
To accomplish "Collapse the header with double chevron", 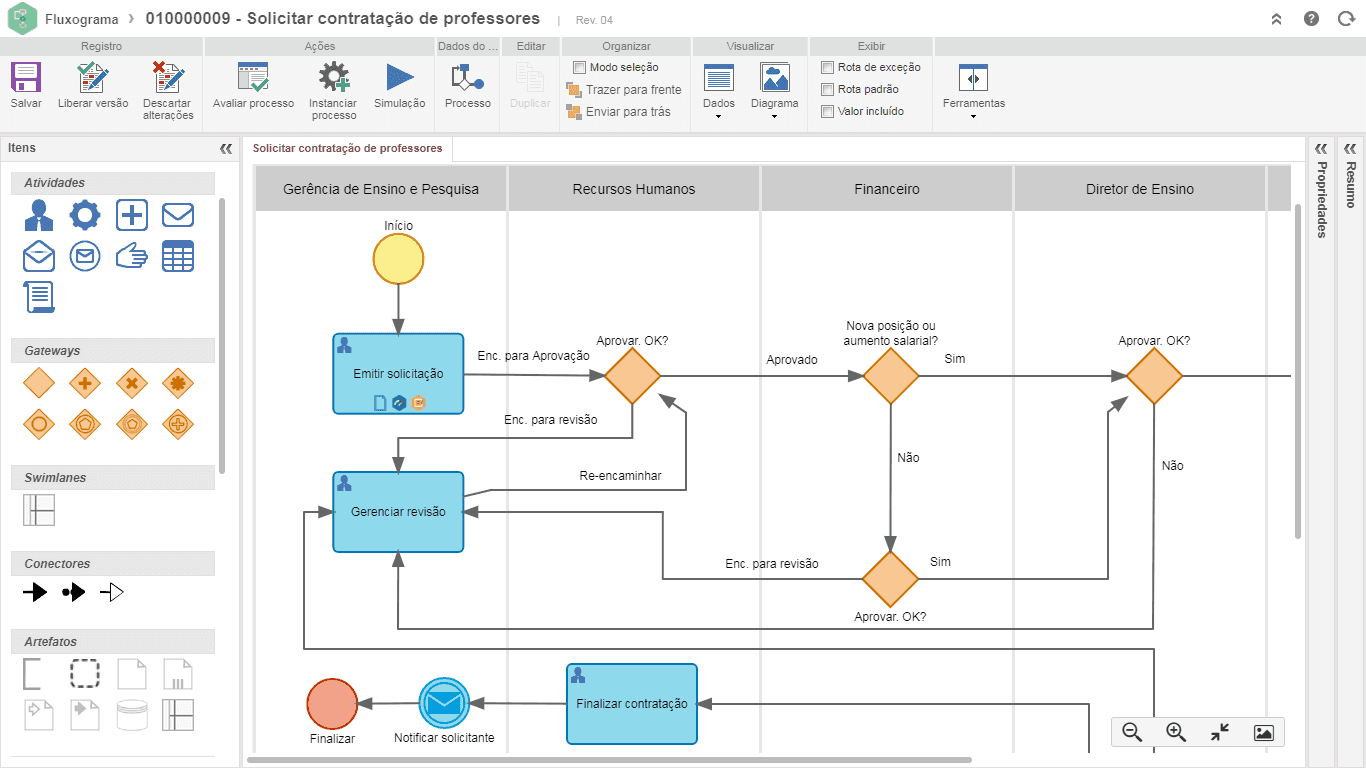I will click(1276, 19).
